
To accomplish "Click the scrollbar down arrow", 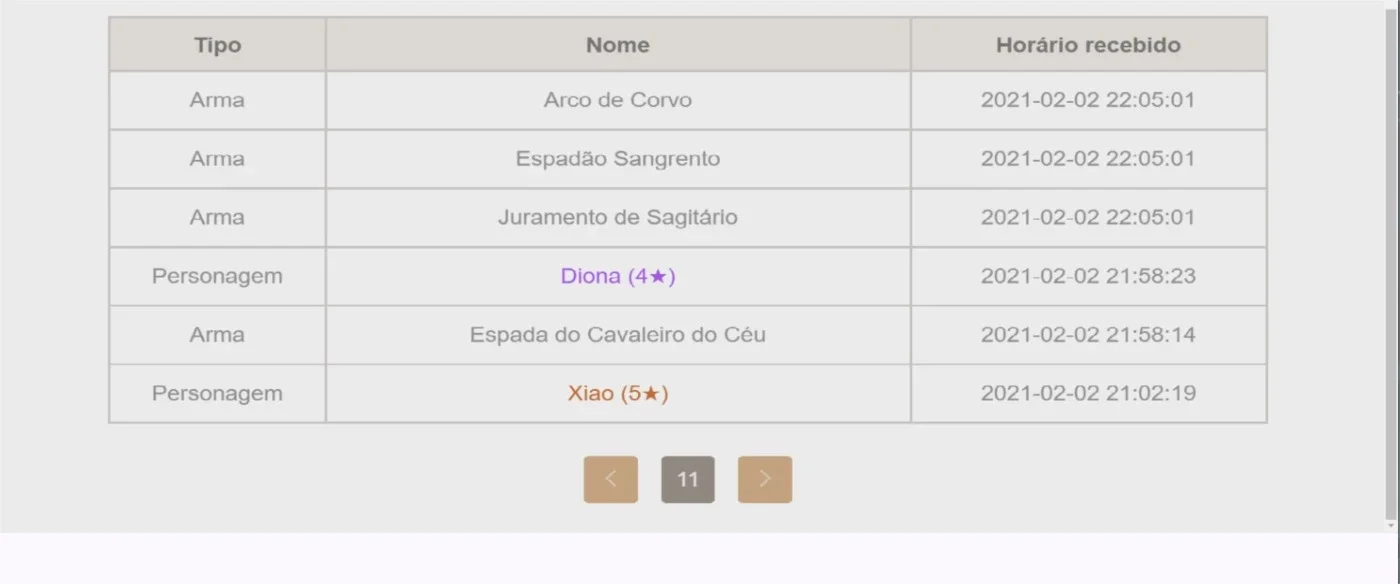I will pyautogui.click(x=1391, y=525).
